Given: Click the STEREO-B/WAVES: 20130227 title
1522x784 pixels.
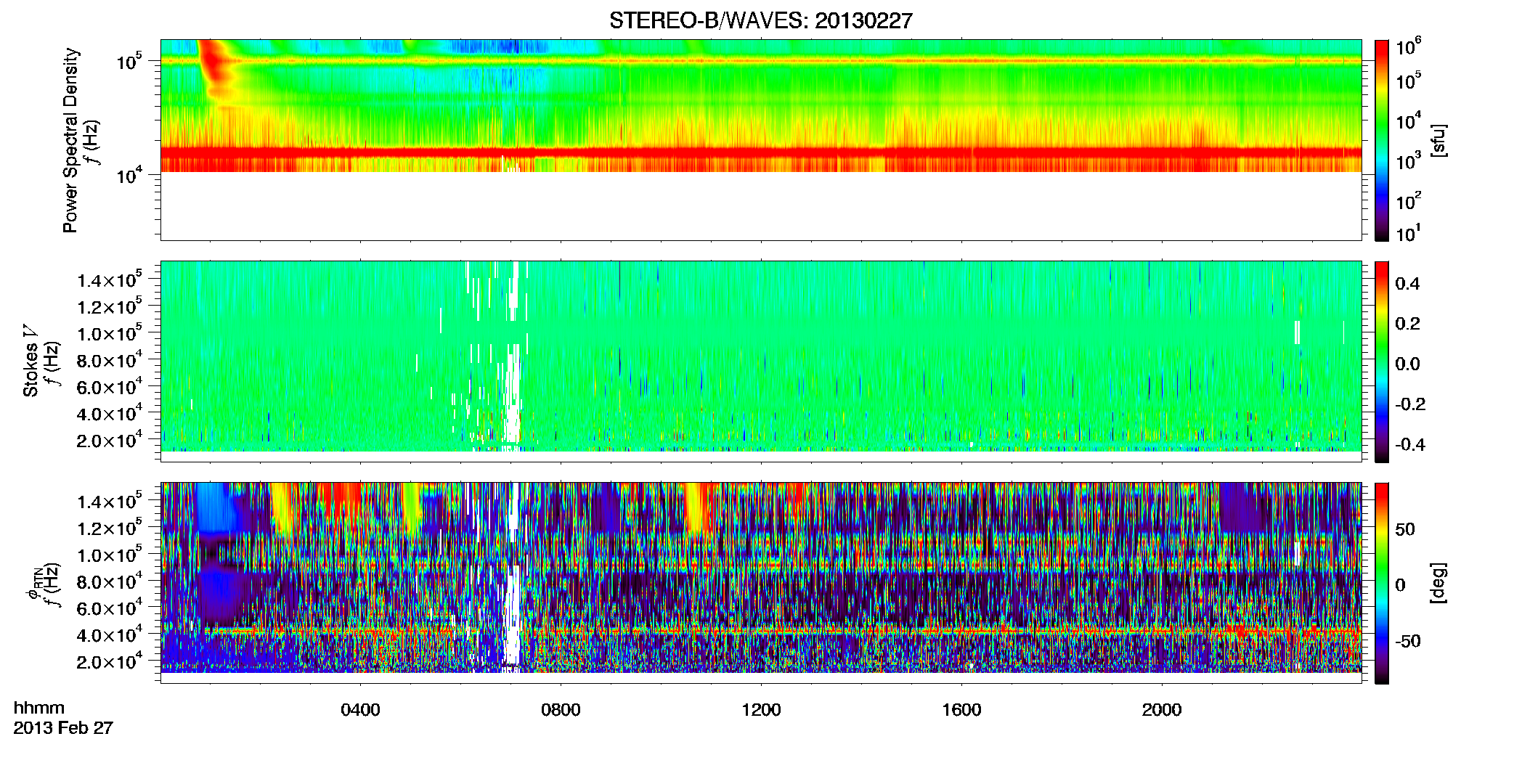Looking at the screenshot, I should (x=760, y=20).
